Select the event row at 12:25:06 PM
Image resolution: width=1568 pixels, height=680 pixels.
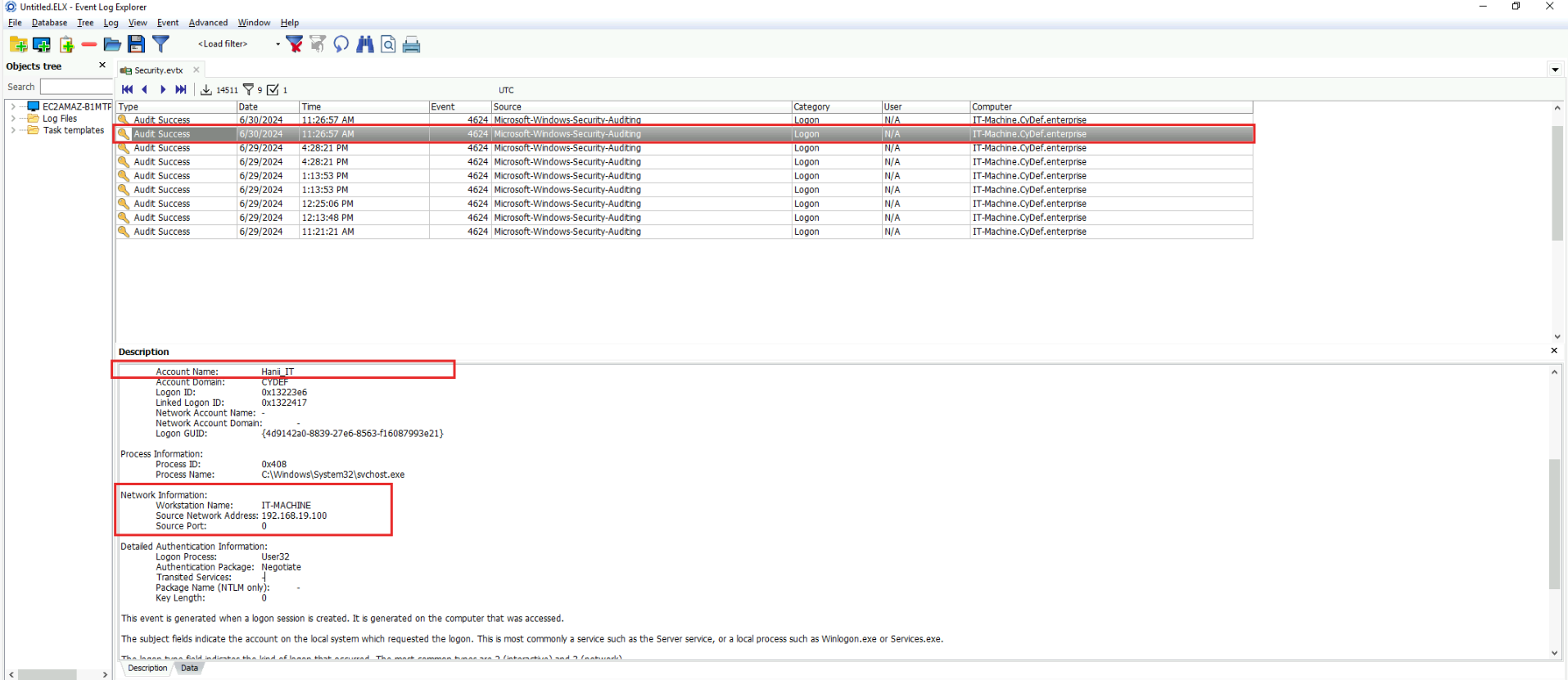(684, 204)
